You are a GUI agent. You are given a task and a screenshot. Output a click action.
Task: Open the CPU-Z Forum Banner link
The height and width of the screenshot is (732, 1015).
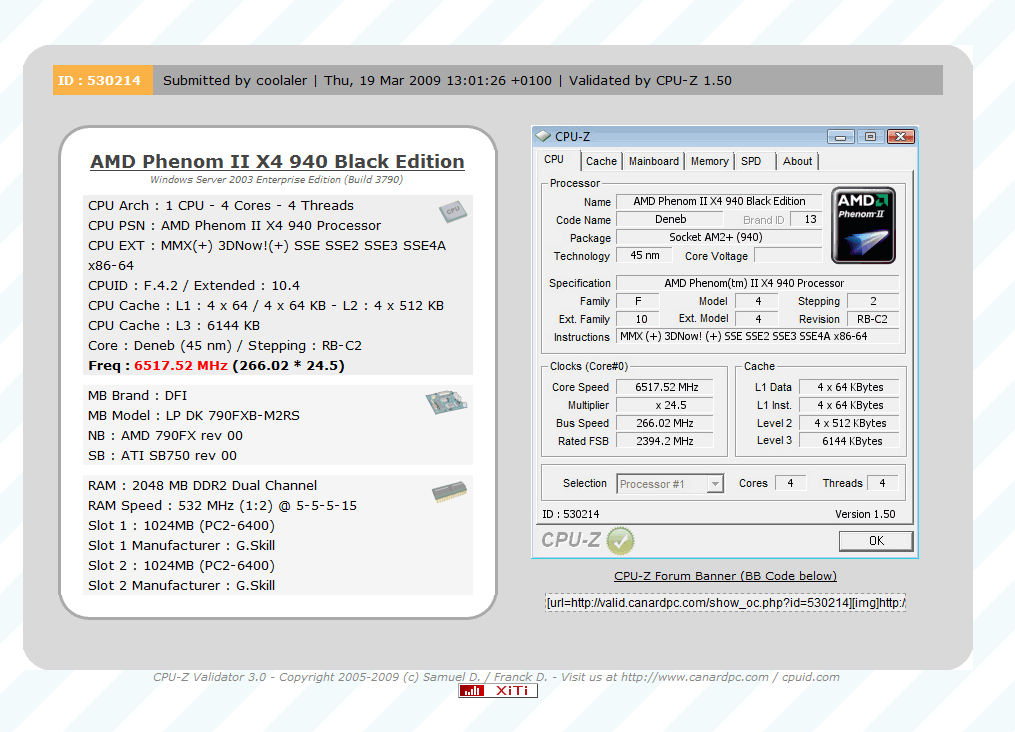coord(725,576)
